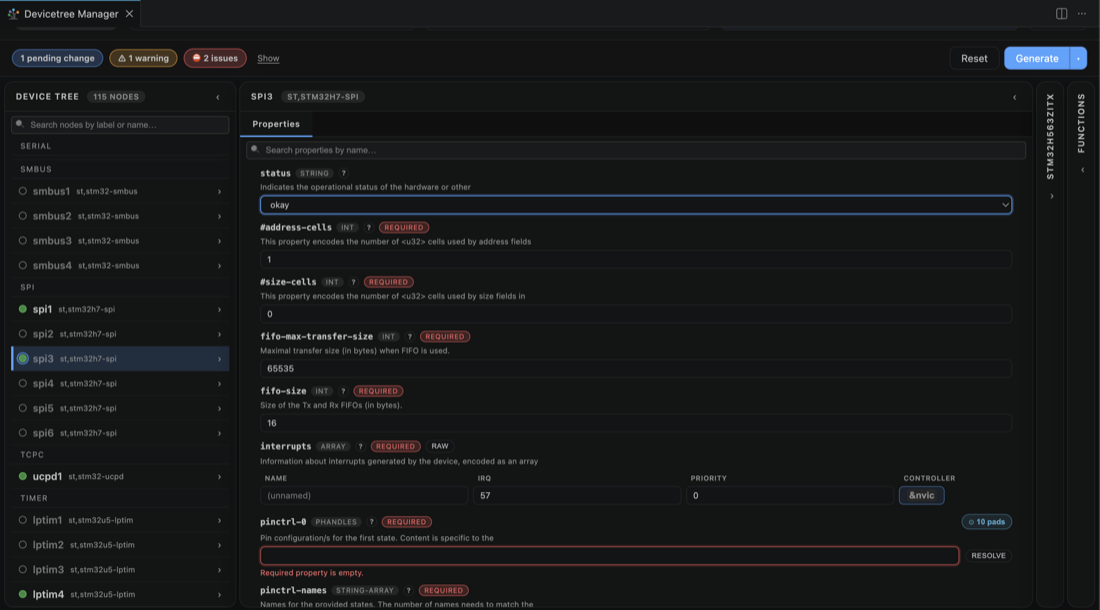Expand the spi1 row chevron
The height and width of the screenshot is (610, 1100).
point(219,309)
